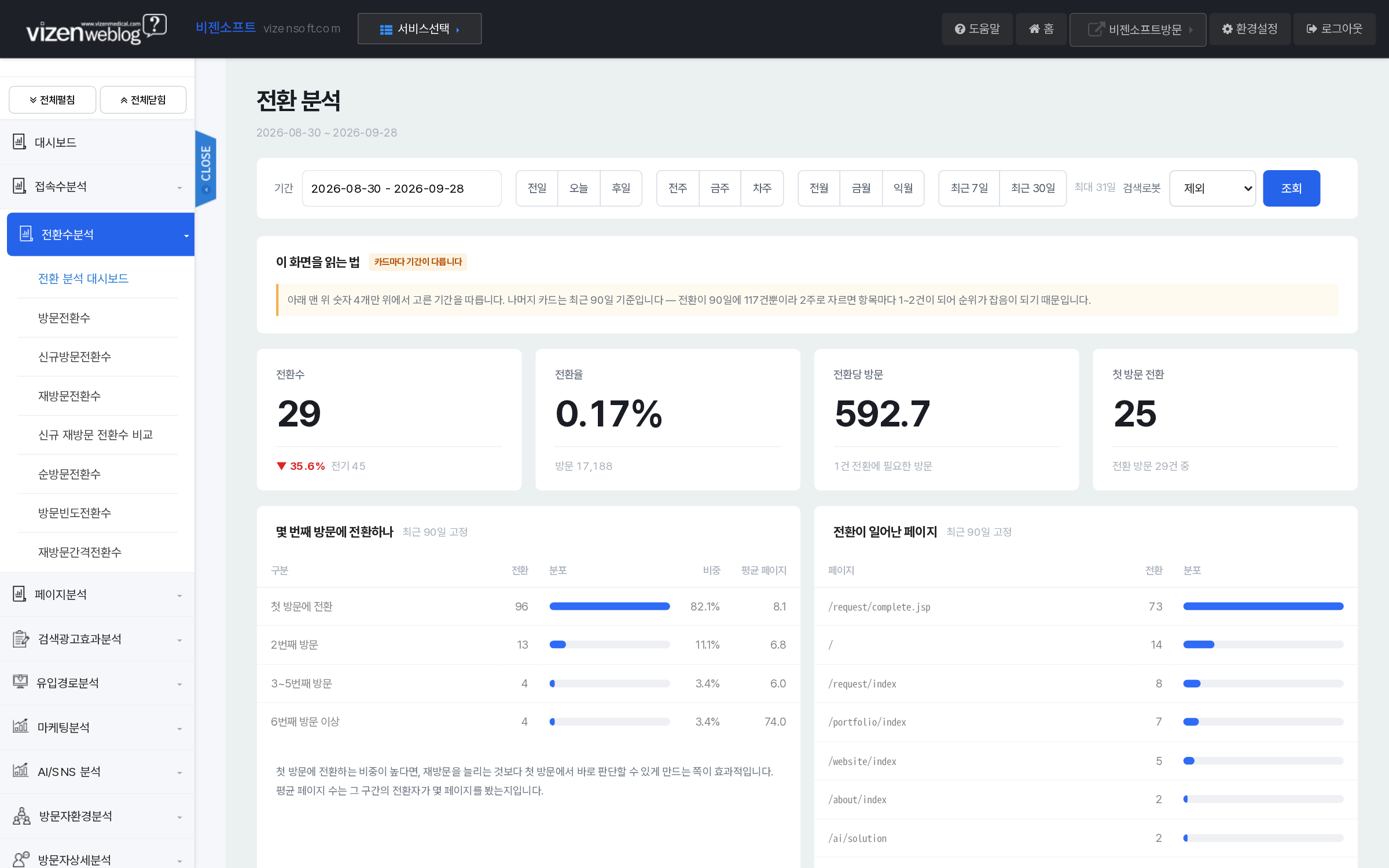Open 재방문전환수 submenu item
The width and height of the screenshot is (1389, 868).
[x=69, y=396]
